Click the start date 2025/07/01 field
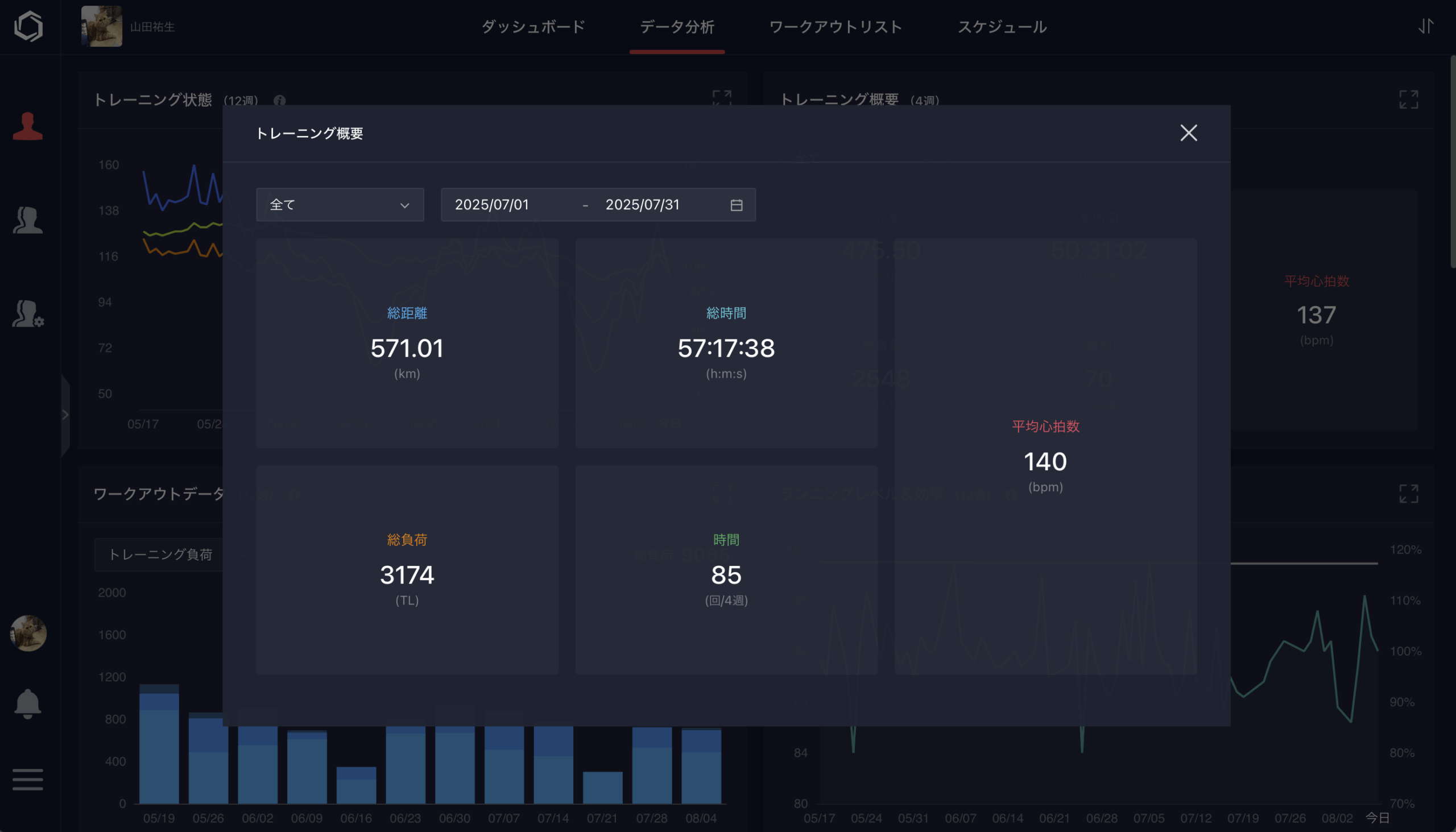Viewport: 1456px width, 832px height. 492,205
